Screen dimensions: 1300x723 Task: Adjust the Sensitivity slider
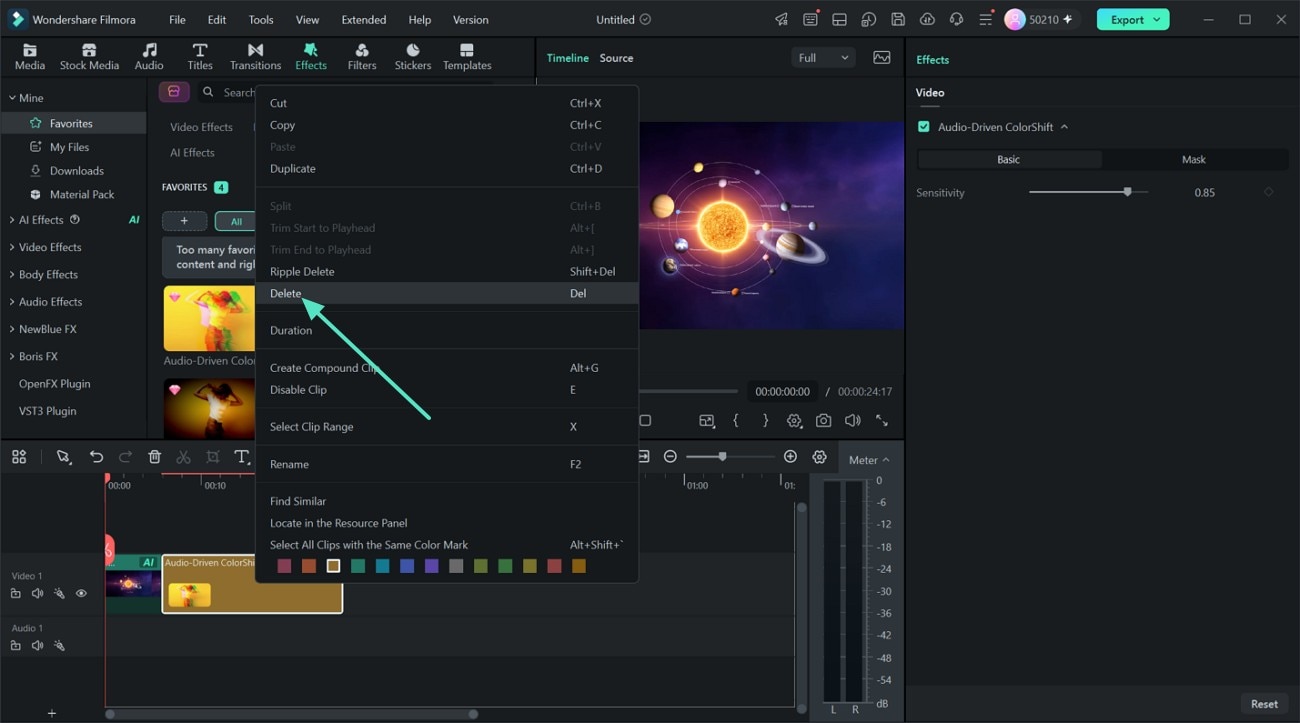coord(1088,192)
